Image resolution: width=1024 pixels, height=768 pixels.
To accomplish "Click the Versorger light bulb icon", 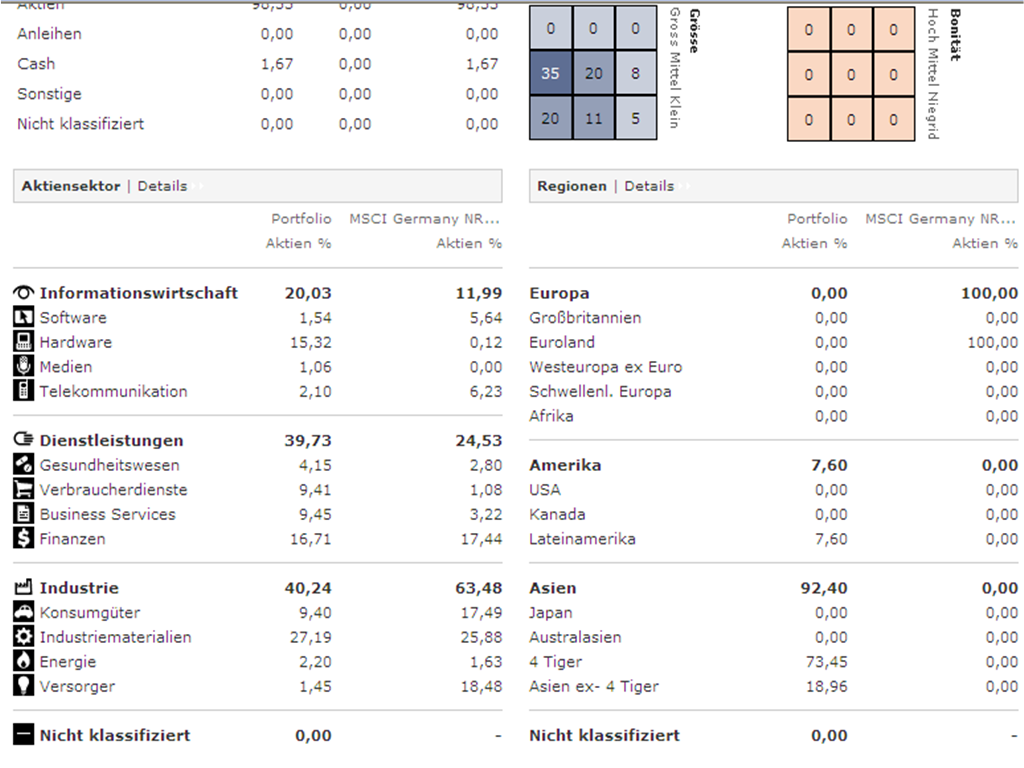I will tap(24, 686).
